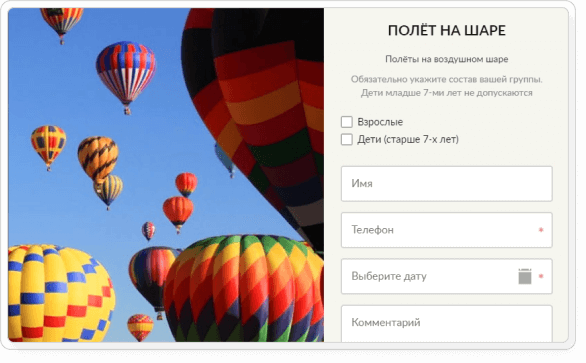Screen dimensions: 586x363
Task: Click the calendar icon in date field
Action: pos(525,276)
